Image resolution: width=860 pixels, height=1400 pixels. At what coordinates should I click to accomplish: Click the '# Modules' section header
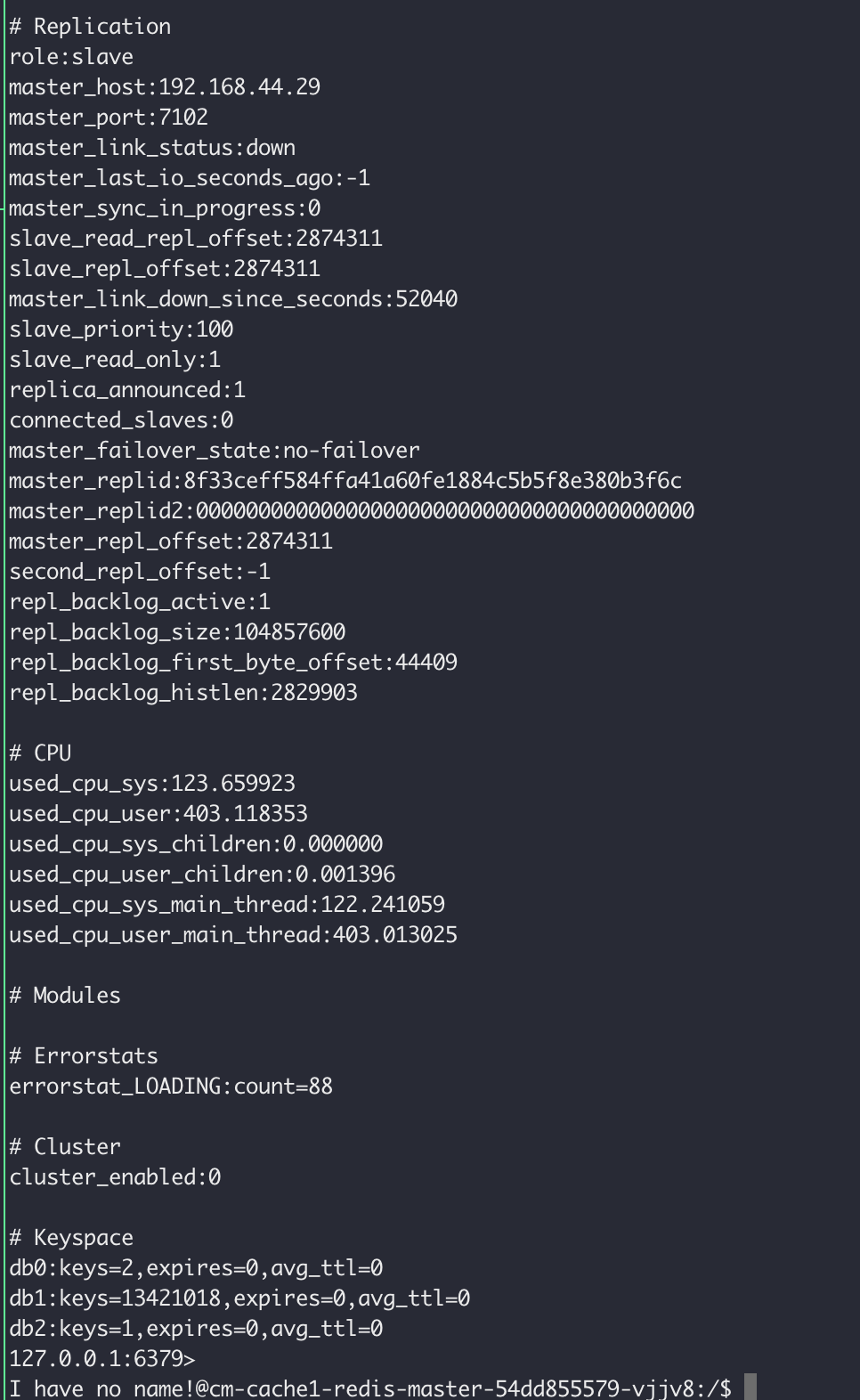point(65,996)
